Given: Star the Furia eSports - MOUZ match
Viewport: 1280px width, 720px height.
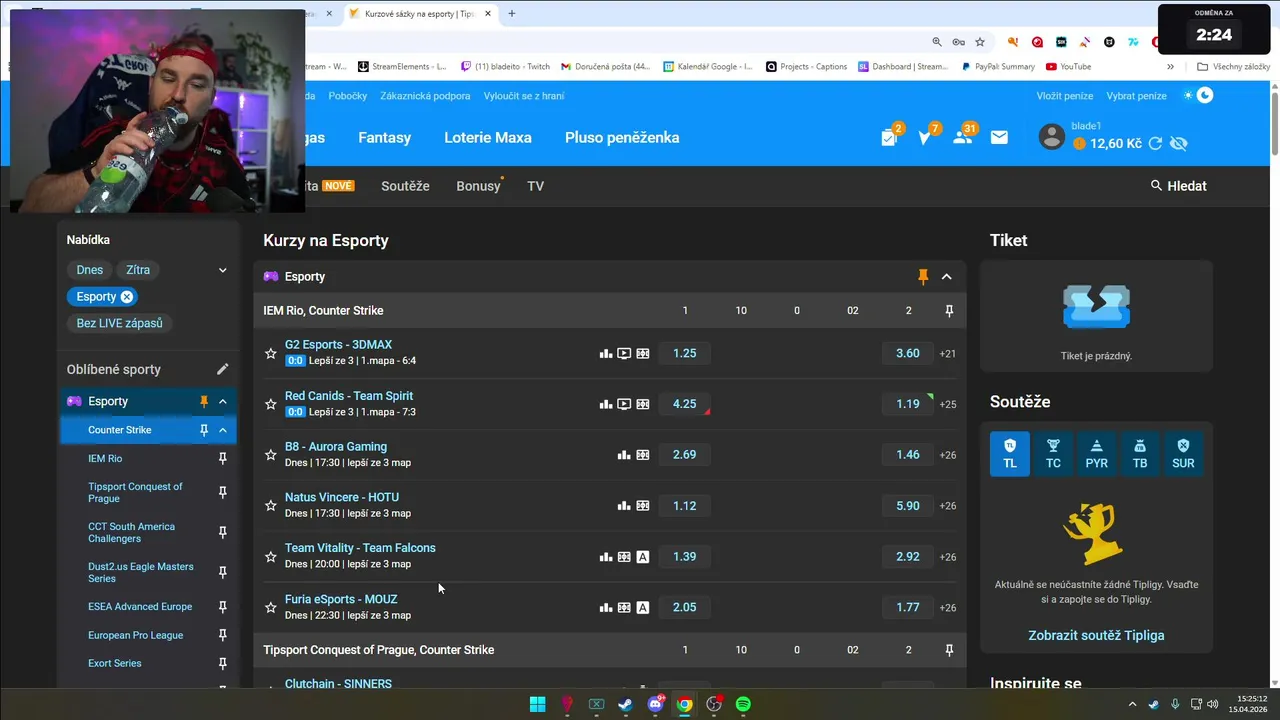Looking at the screenshot, I should (270, 608).
